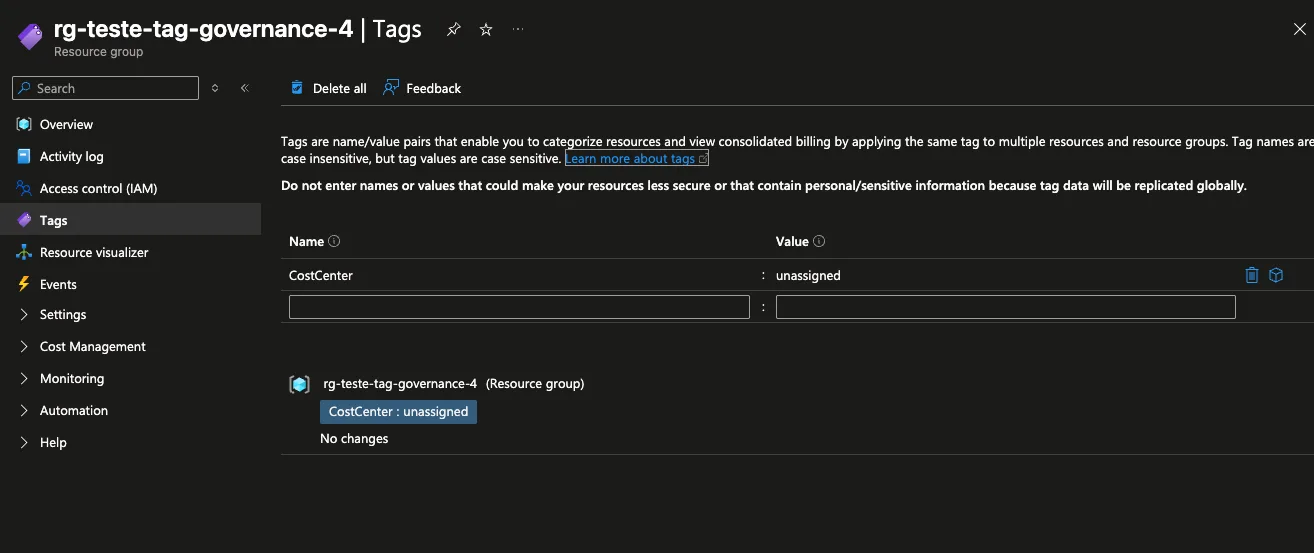Click the empty new tag Value field
The image size is (1314, 553).
pos(1006,307)
